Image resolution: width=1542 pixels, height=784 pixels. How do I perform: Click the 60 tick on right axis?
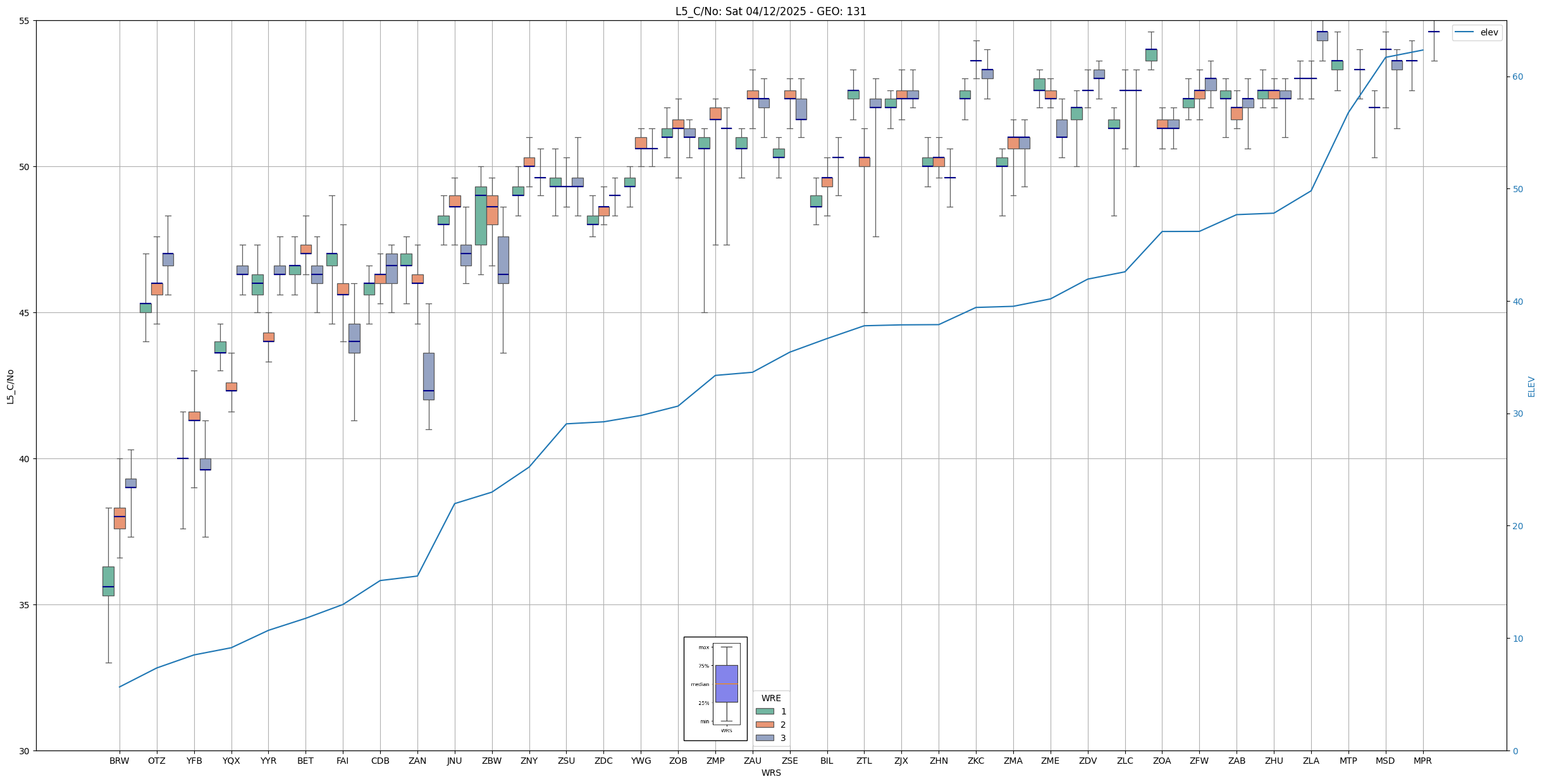click(1518, 77)
